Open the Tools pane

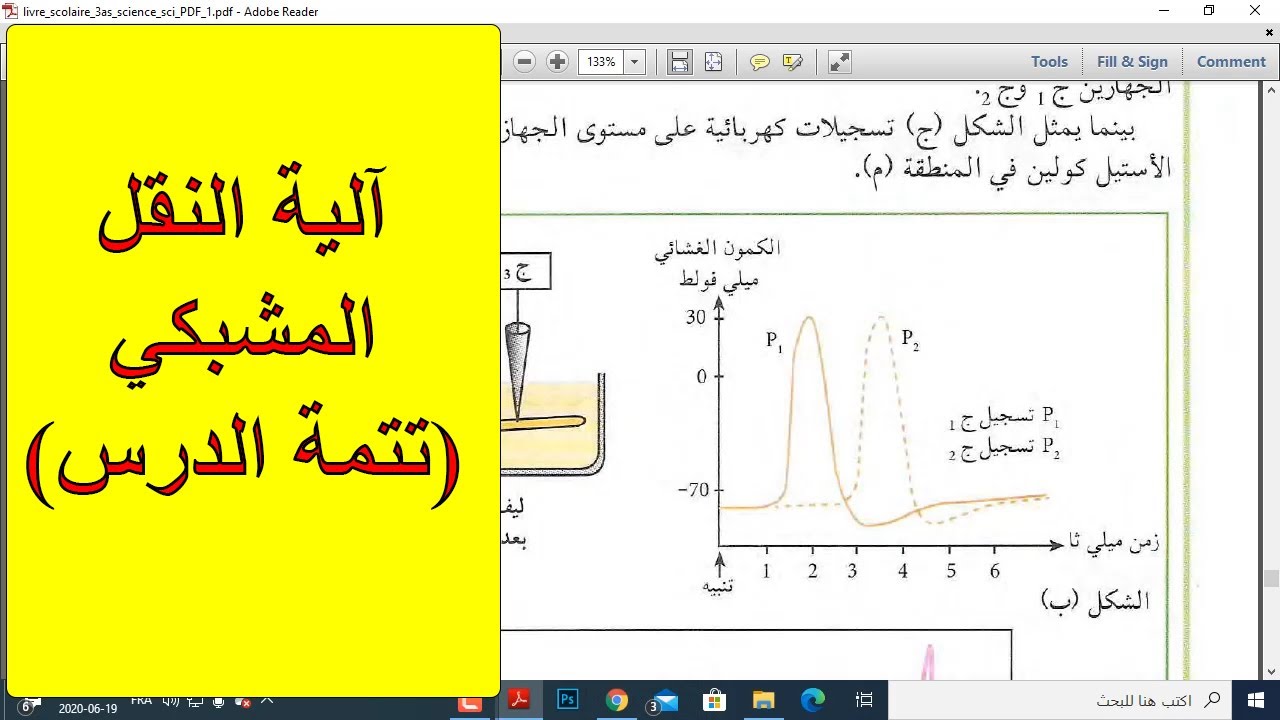pyautogui.click(x=1049, y=62)
